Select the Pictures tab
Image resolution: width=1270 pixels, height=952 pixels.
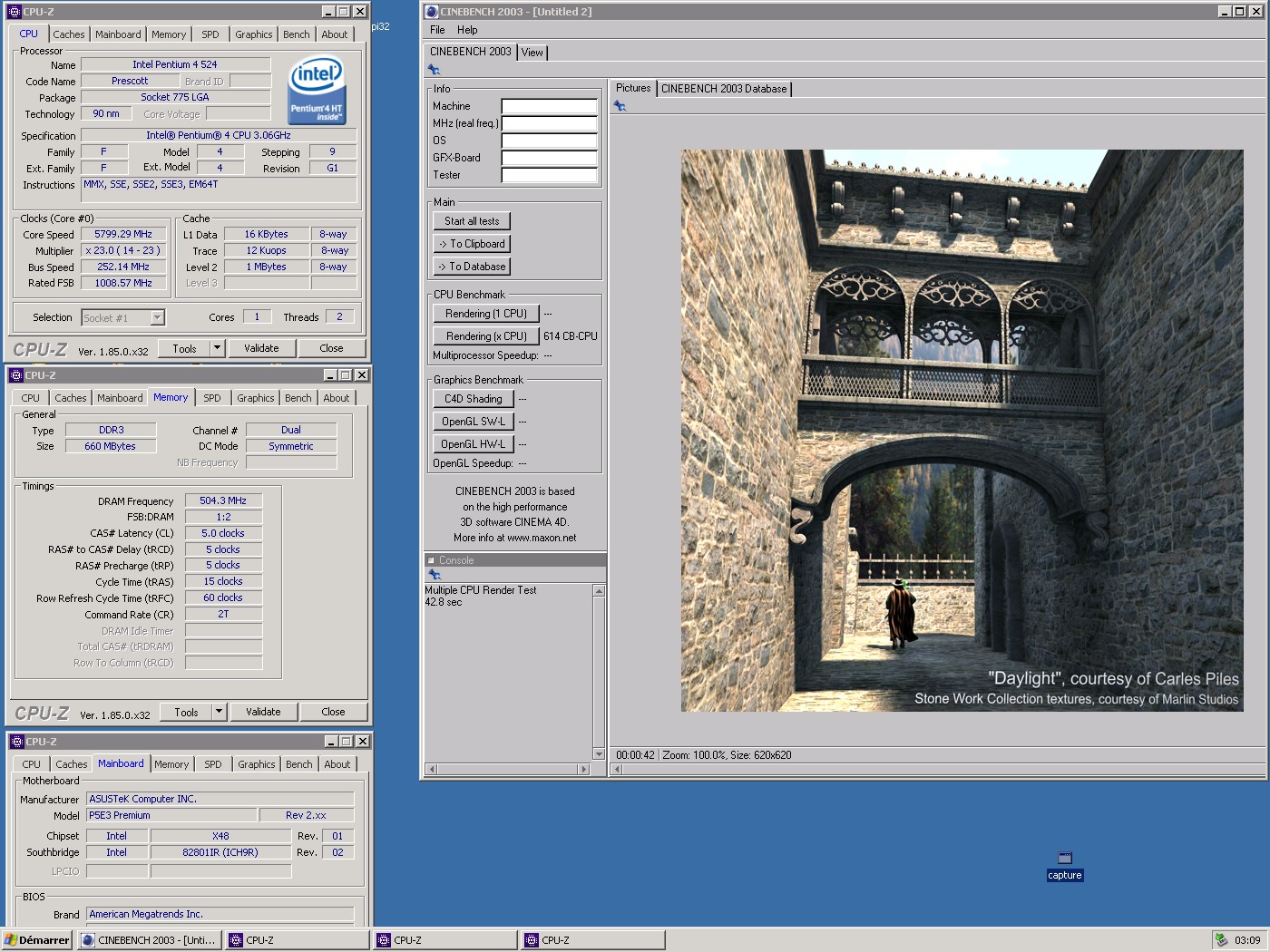tap(633, 88)
